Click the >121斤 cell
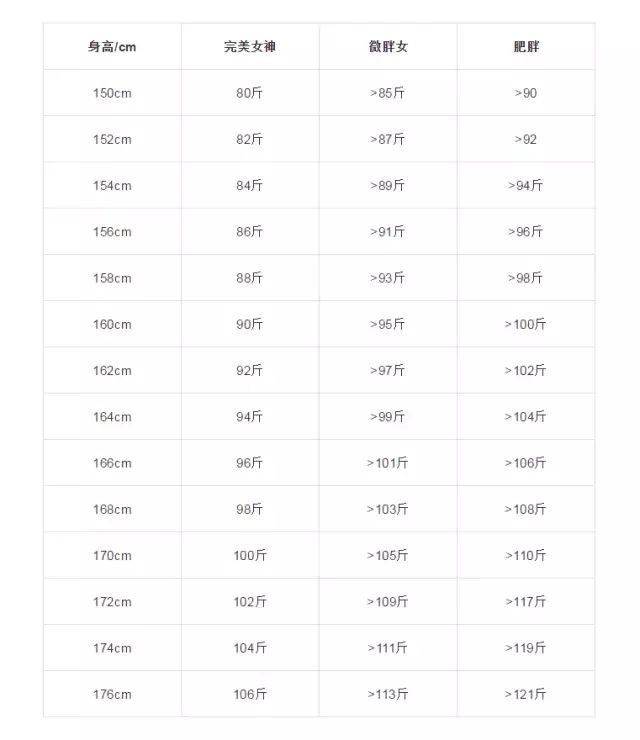This screenshot has height=740, width=640. click(x=525, y=694)
